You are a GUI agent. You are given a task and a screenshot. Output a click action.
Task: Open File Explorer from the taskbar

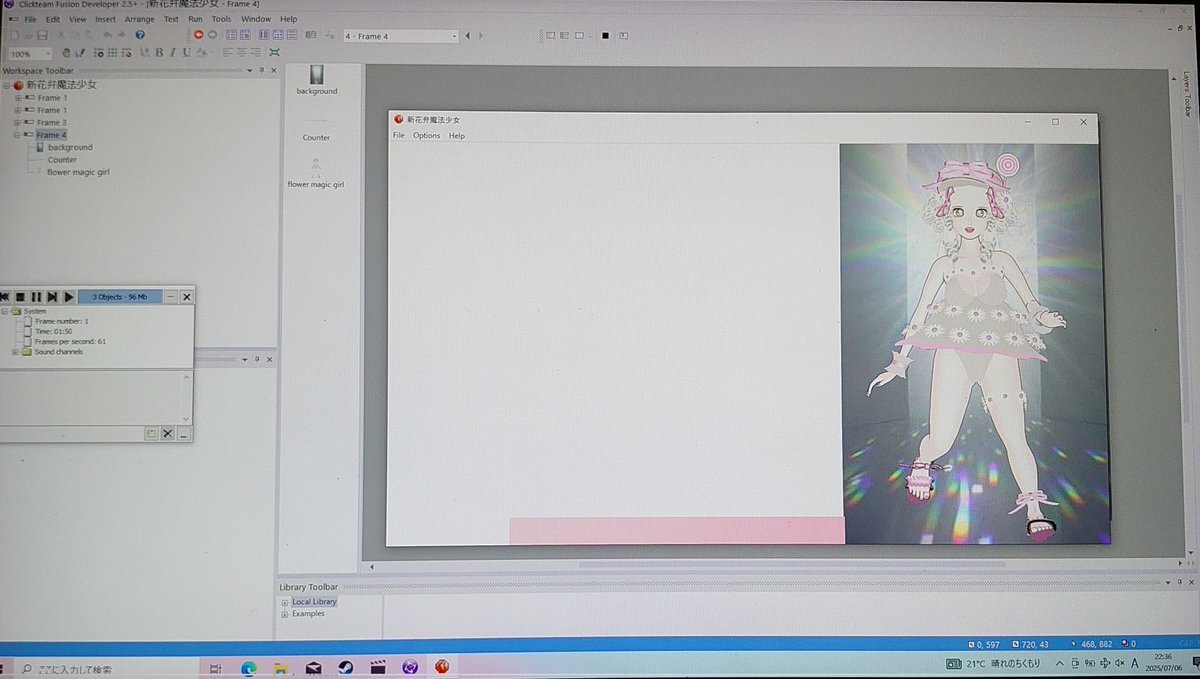click(x=281, y=667)
